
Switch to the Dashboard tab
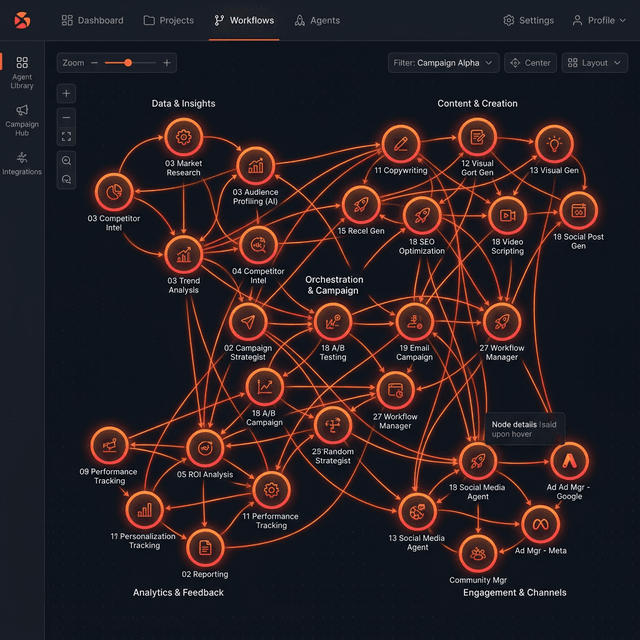tap(92, 20)
